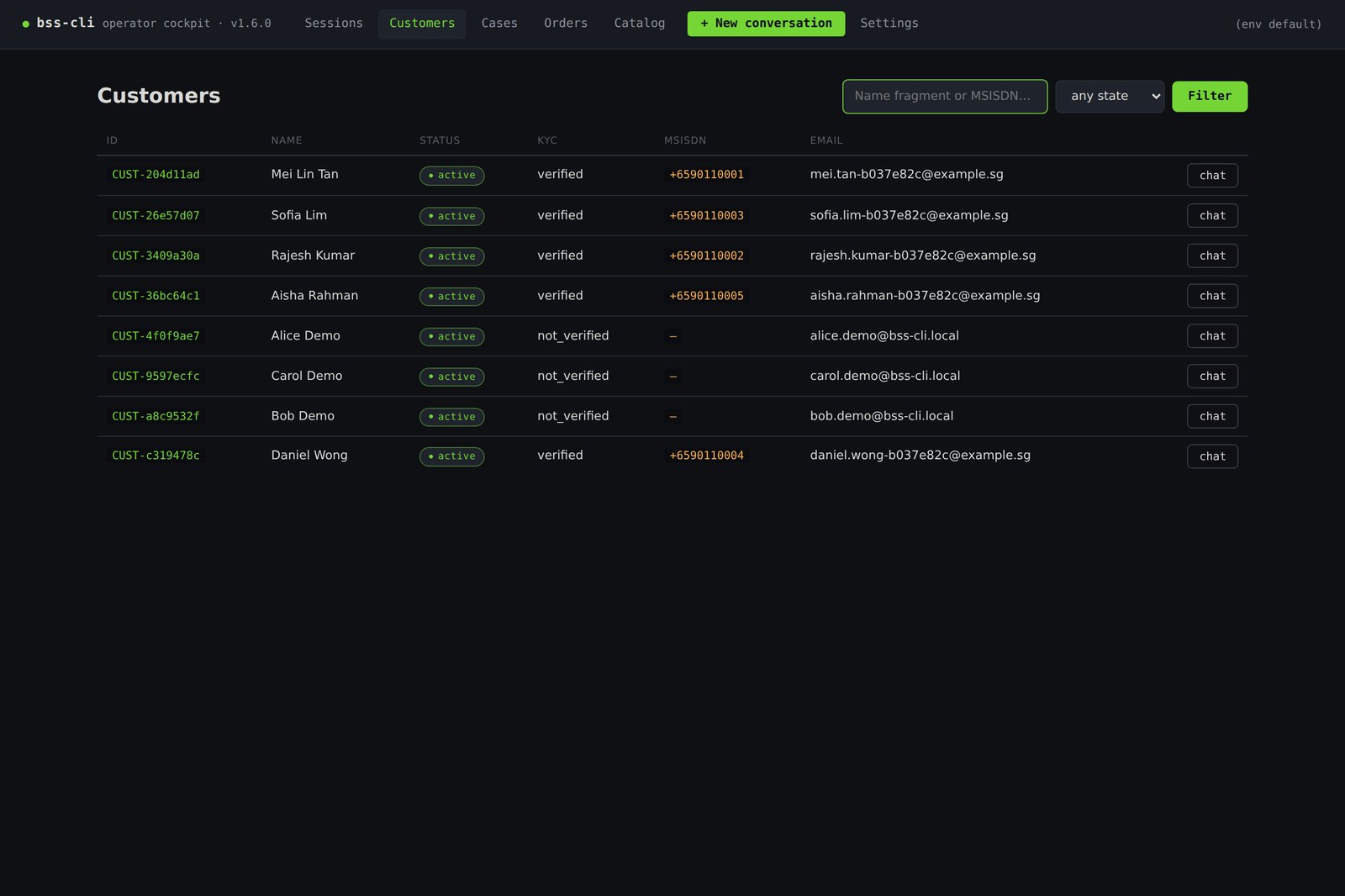1345x896 pixels.
Task: Click email aisha.rahman-b037e82c@example.sg
Action: pyautogui.click(x=925, y=296)
